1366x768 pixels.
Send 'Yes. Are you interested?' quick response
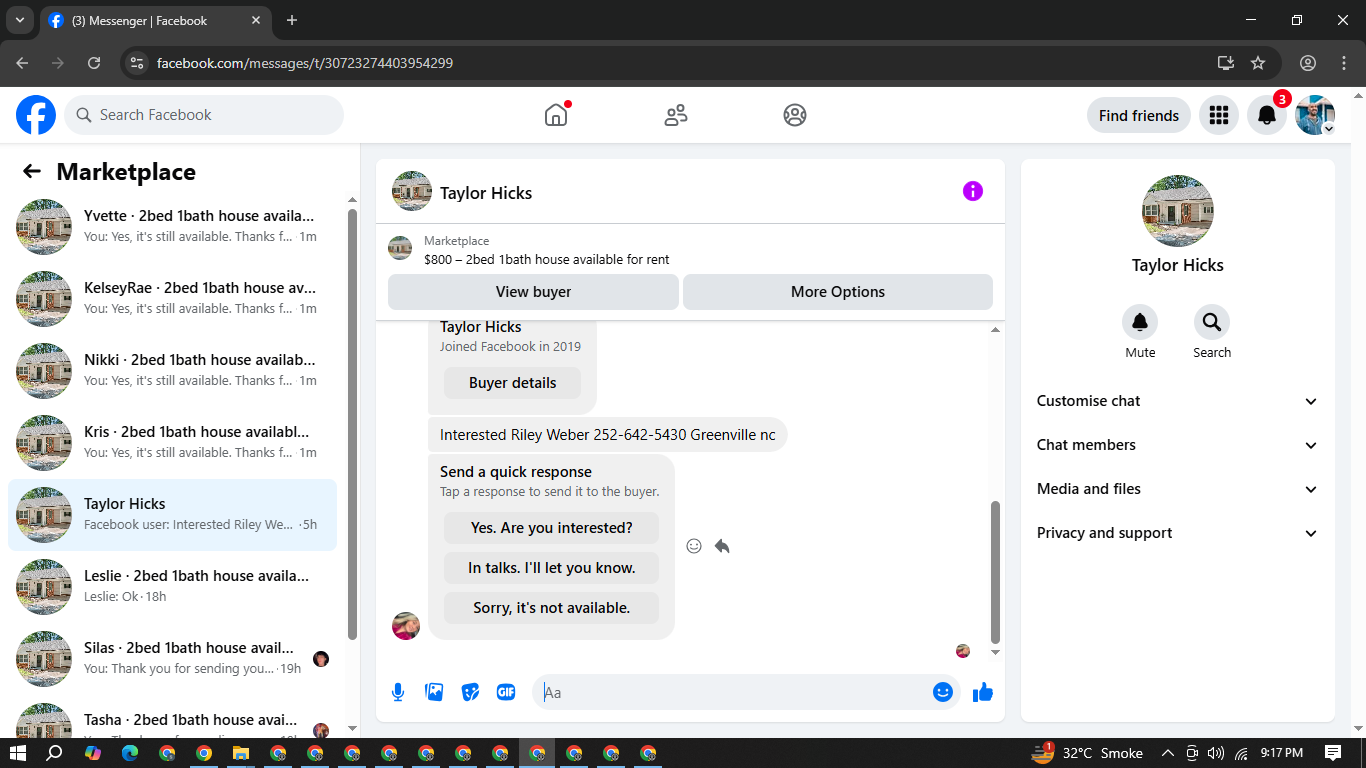pos(552,528)
